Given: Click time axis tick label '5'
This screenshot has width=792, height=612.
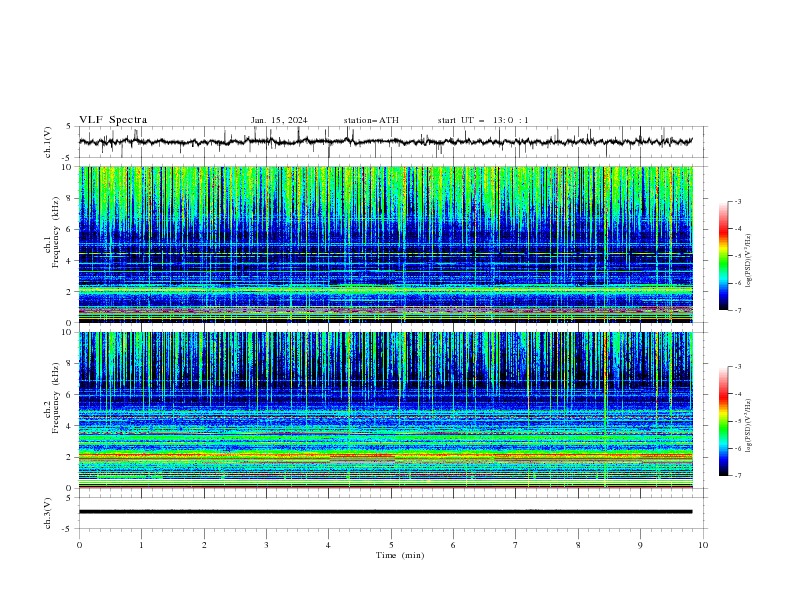Looking at the screenshot, I should point(391,545).
